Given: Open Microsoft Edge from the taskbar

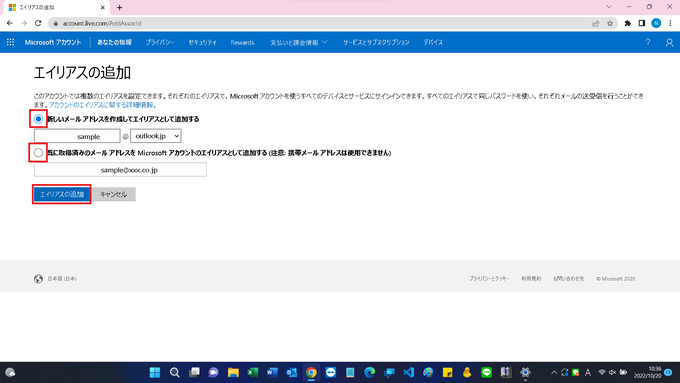Looking at the screenshot, I should (369, 372).
